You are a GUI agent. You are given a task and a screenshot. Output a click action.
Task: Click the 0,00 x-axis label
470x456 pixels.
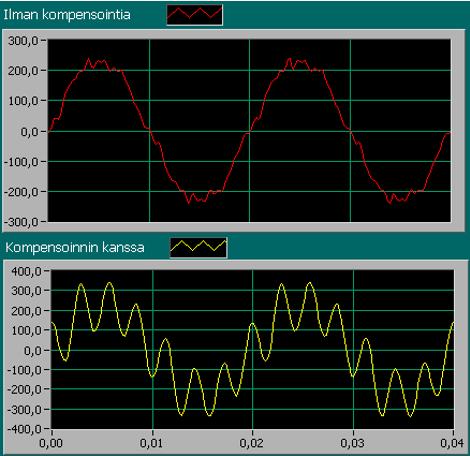pos(51,443)
